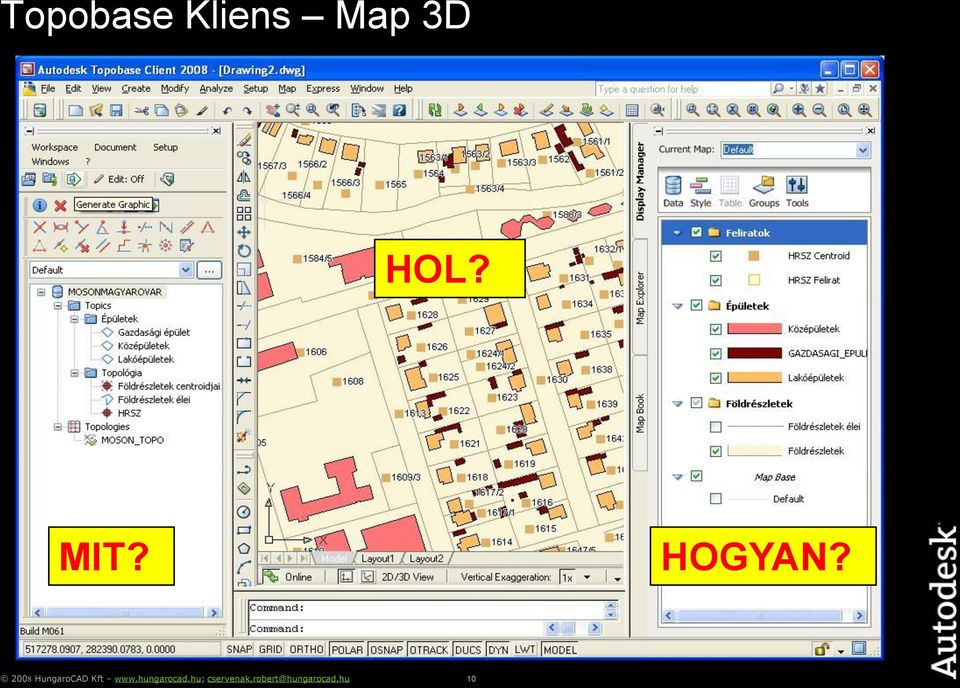The width and height of the screenshot is (960, 688).
Task: Switch to Map Explorer side tab
Action: pos(640,298)
